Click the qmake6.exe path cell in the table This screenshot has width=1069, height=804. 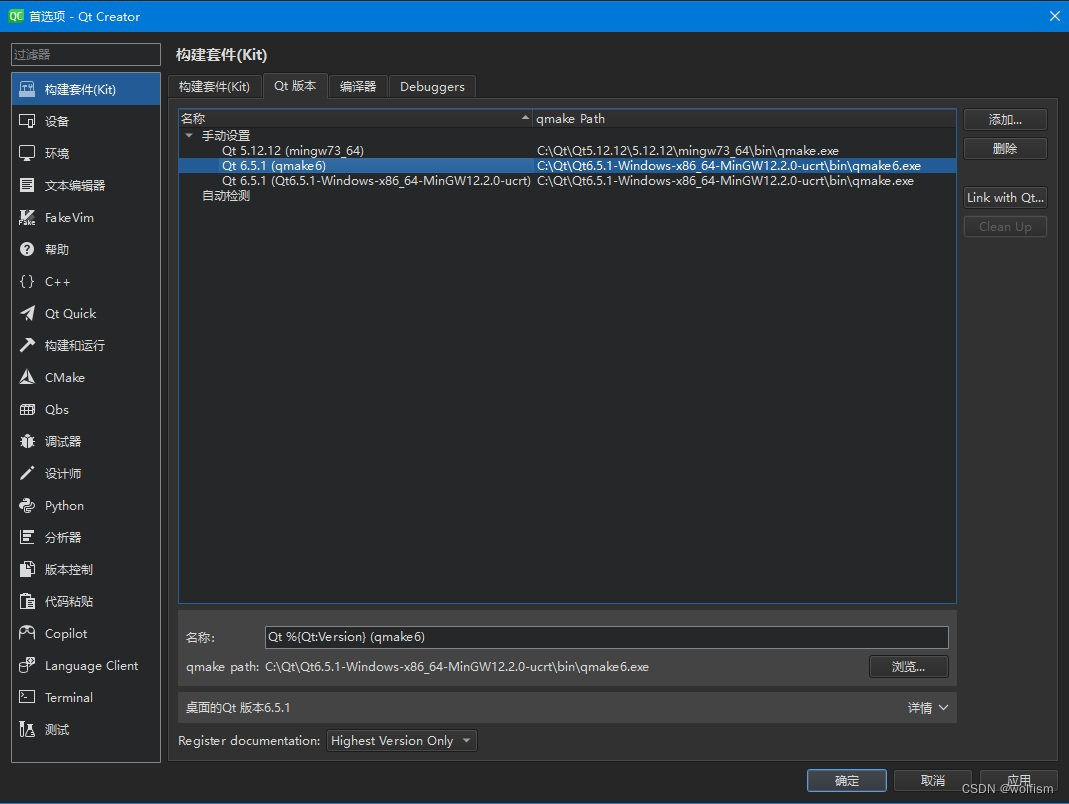pyautogui.click(x=729, y=166)
